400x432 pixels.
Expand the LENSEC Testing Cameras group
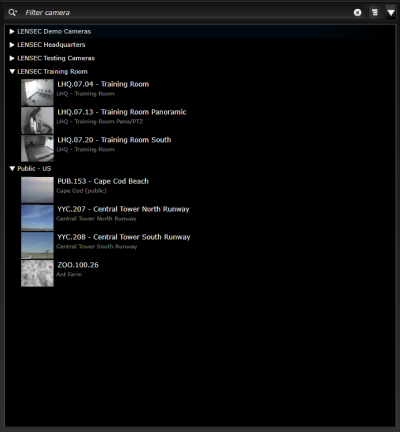(12, 58)
